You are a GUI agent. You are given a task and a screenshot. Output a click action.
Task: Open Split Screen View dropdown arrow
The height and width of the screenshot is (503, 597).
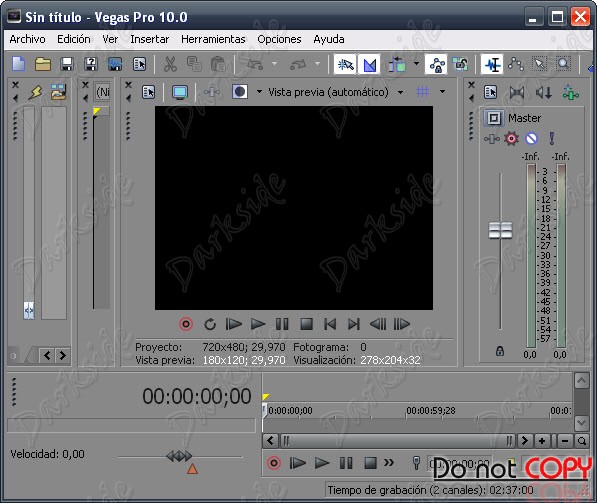click(x=259, y=91)
